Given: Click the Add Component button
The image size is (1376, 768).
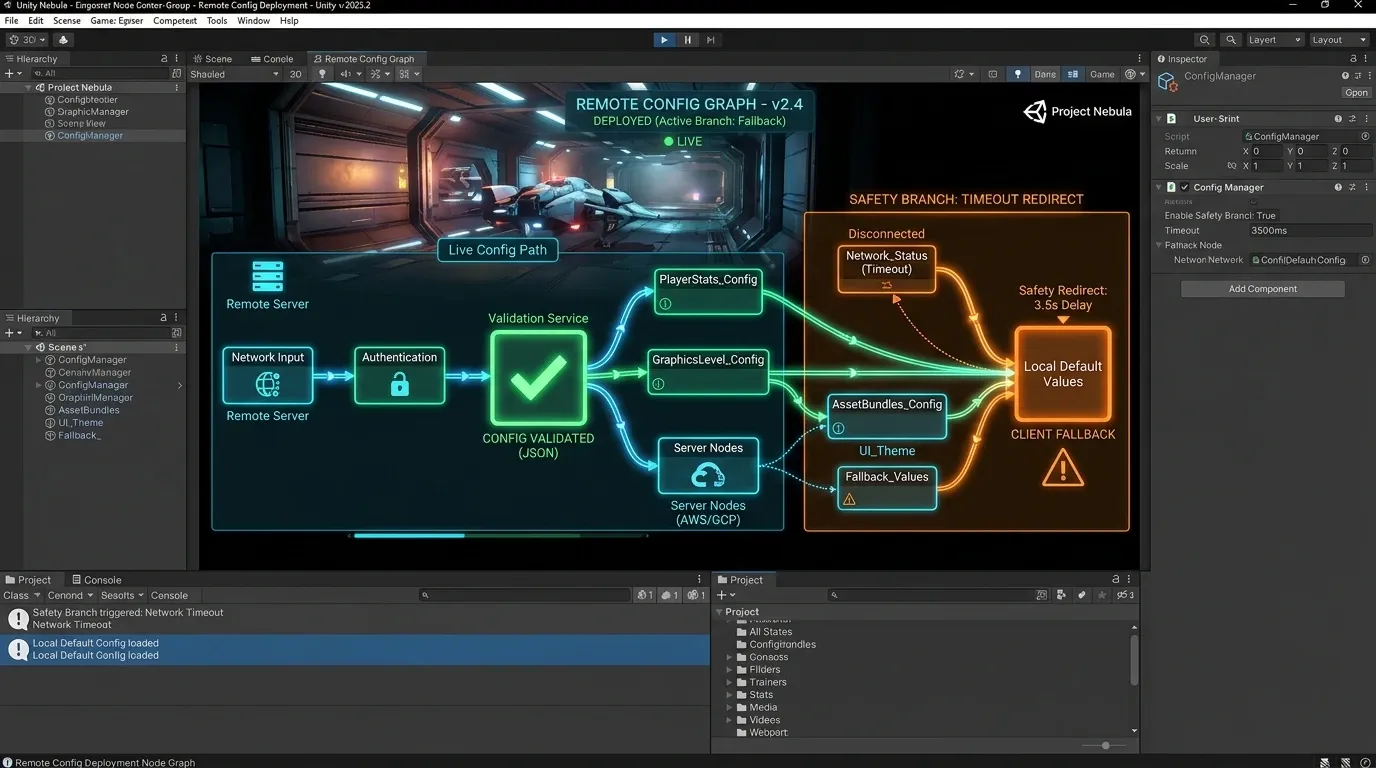Looking at the screenshot, I should pyautogui.click(x=1262, y=289).
